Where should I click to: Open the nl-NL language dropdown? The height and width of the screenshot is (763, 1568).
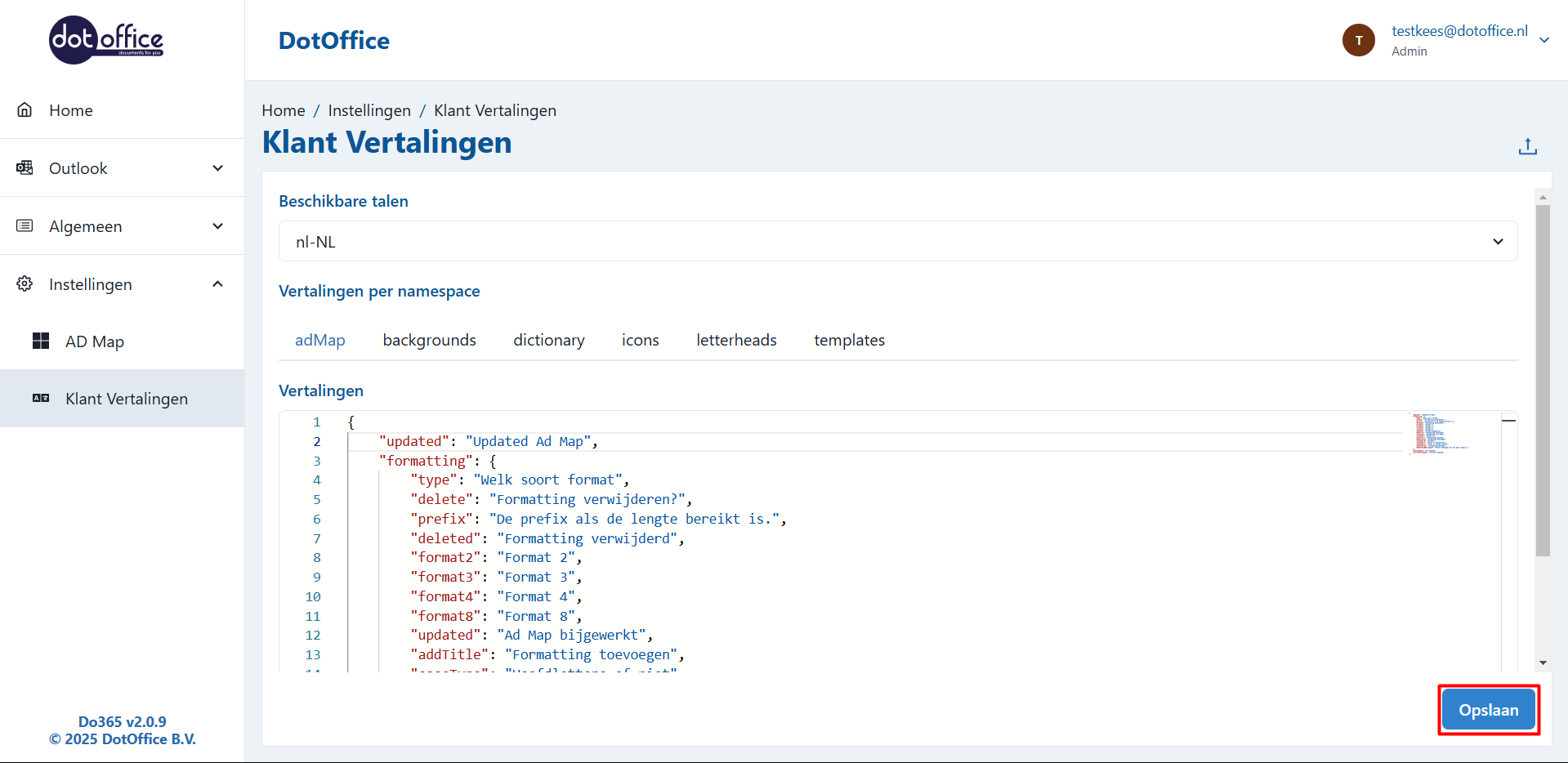pyautogui.click(x=897, y=242)
